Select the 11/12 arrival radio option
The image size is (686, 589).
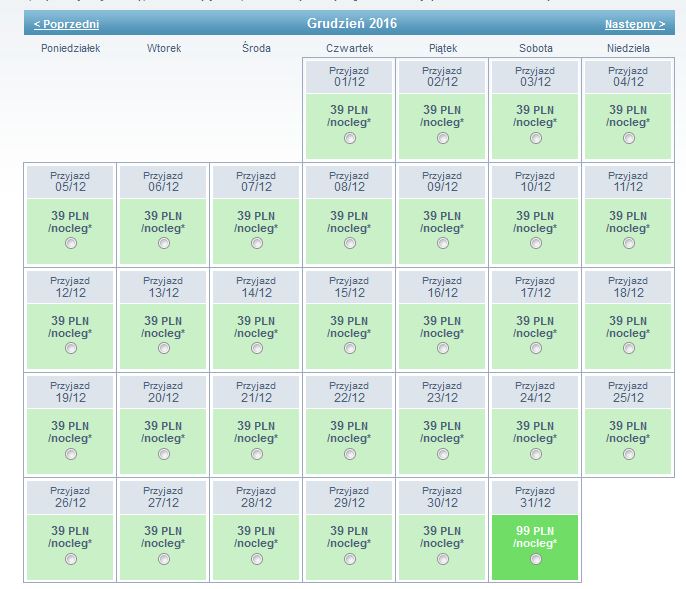(629, 243)
